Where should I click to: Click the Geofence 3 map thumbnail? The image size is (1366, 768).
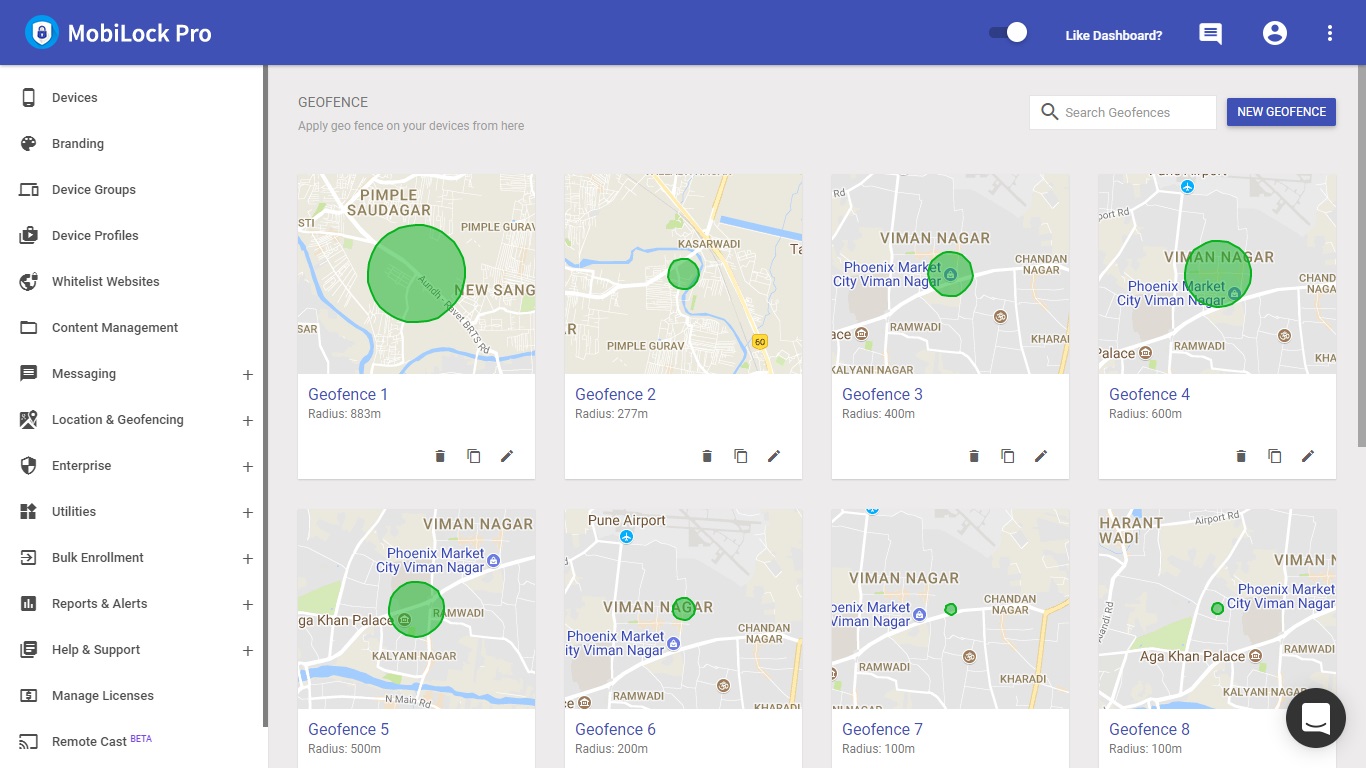[950, 274]
